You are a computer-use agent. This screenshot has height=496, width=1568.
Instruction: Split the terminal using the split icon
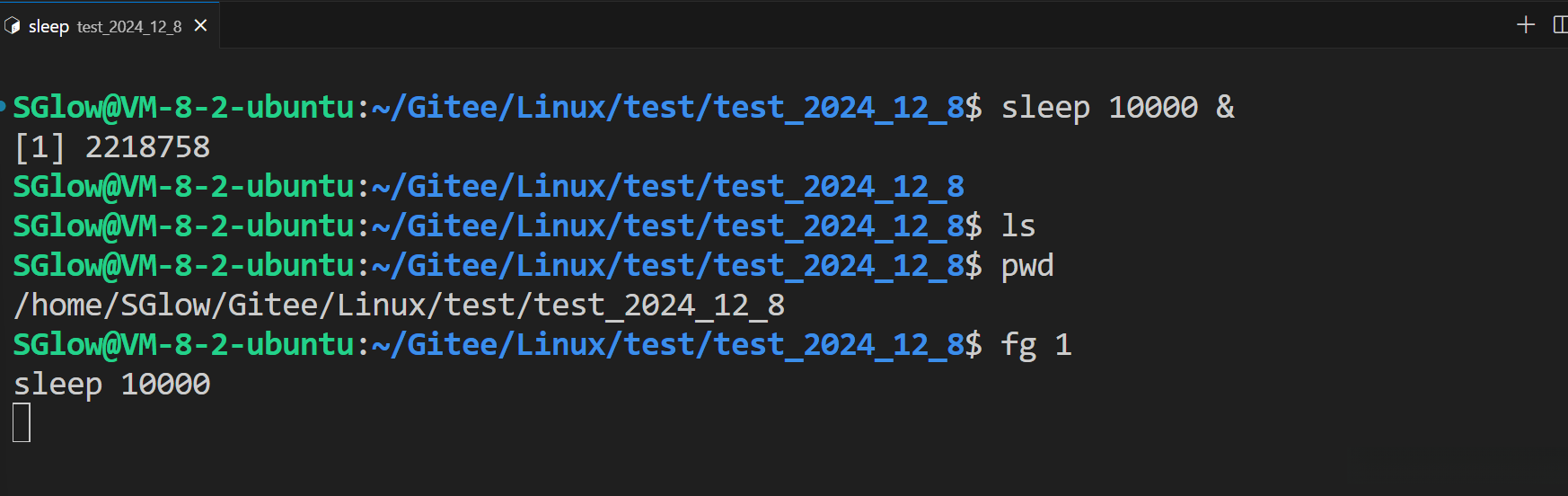(1560, 24)
